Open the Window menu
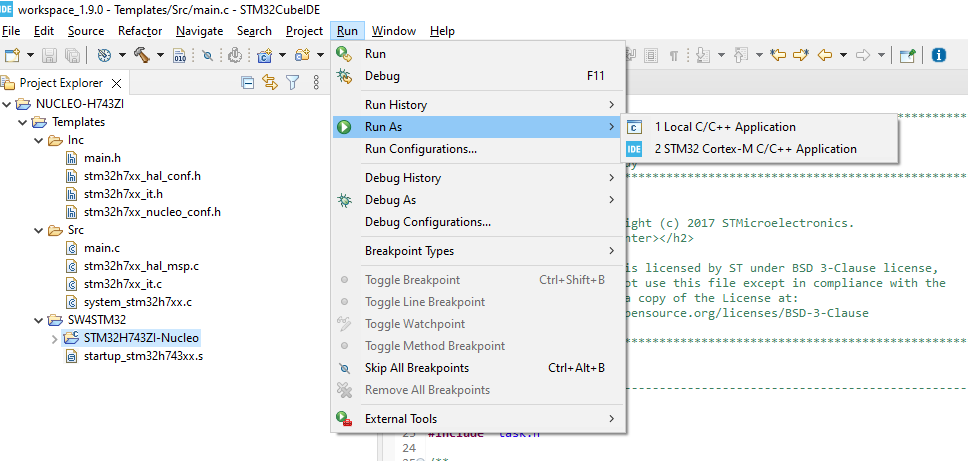Screen dimensions: 968x461 pos(394,31)
